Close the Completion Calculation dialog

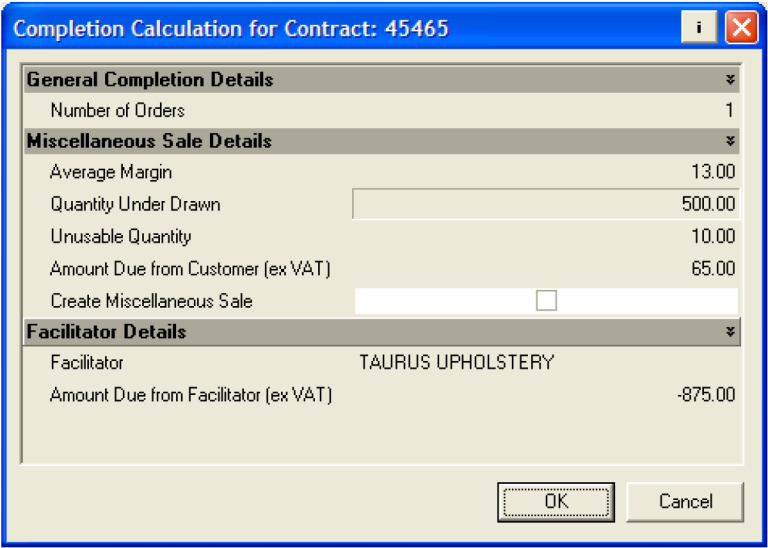[740, 27]
